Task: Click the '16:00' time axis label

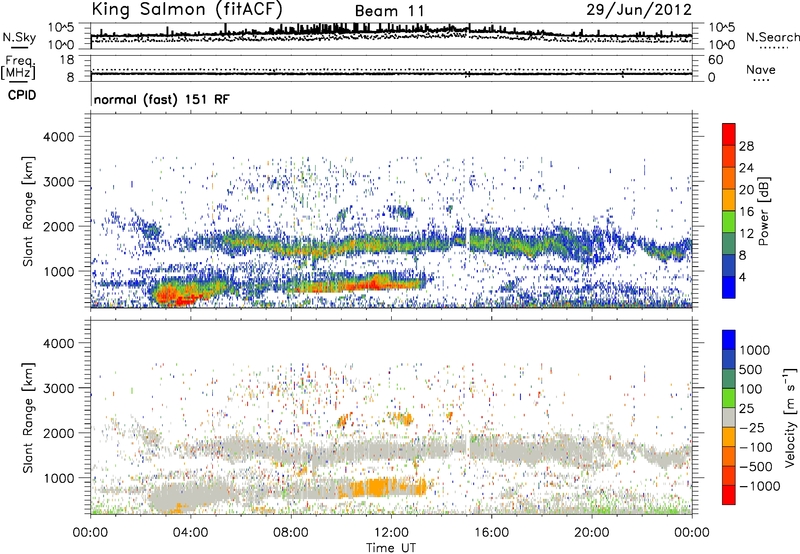Action: click(491, 533)
